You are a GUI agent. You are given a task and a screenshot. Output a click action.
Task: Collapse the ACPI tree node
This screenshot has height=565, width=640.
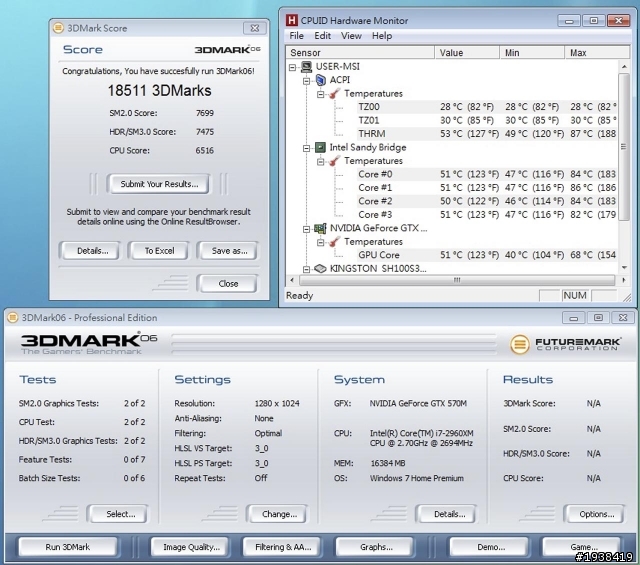[307, 81]
